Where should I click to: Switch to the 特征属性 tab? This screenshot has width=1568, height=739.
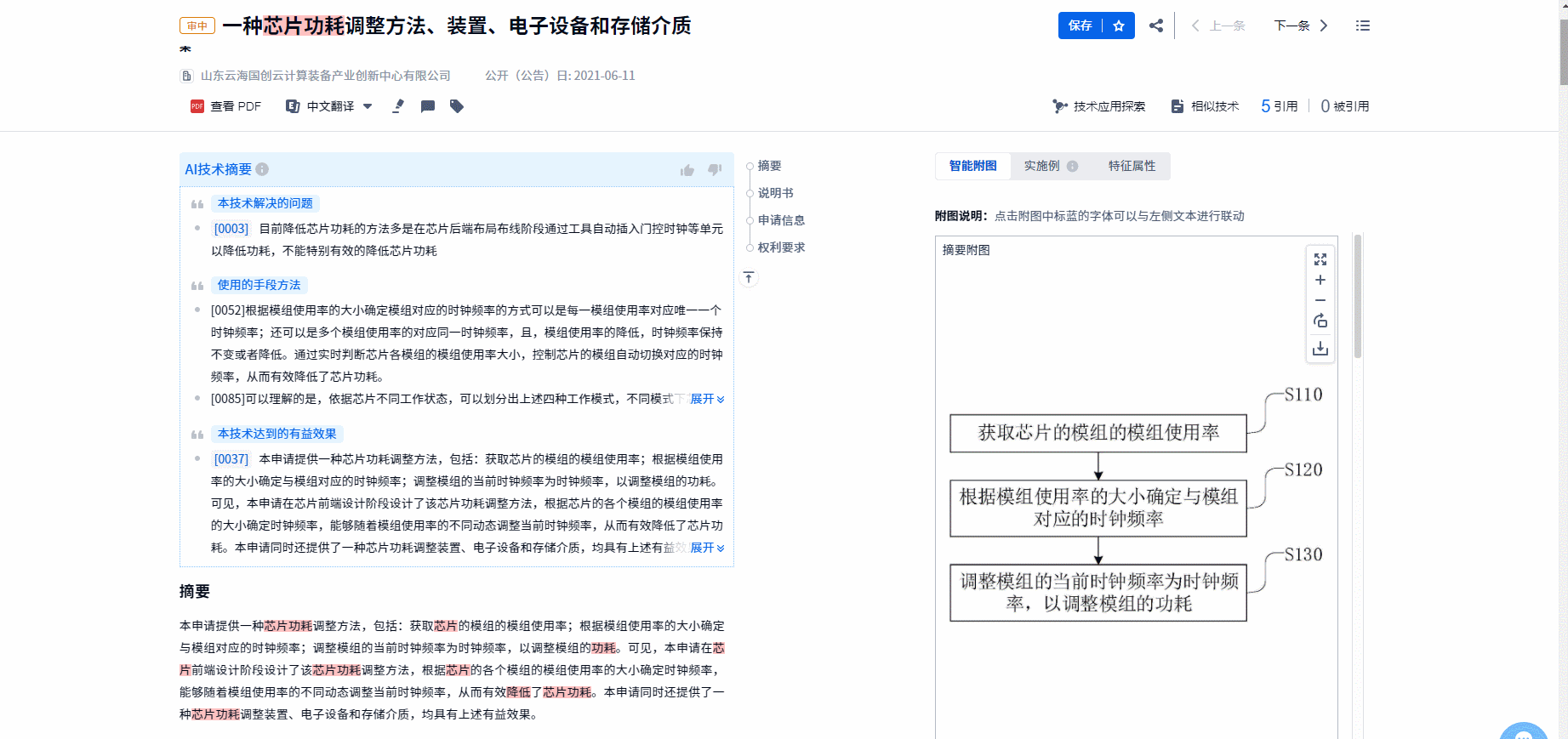tap(1132, 166)
